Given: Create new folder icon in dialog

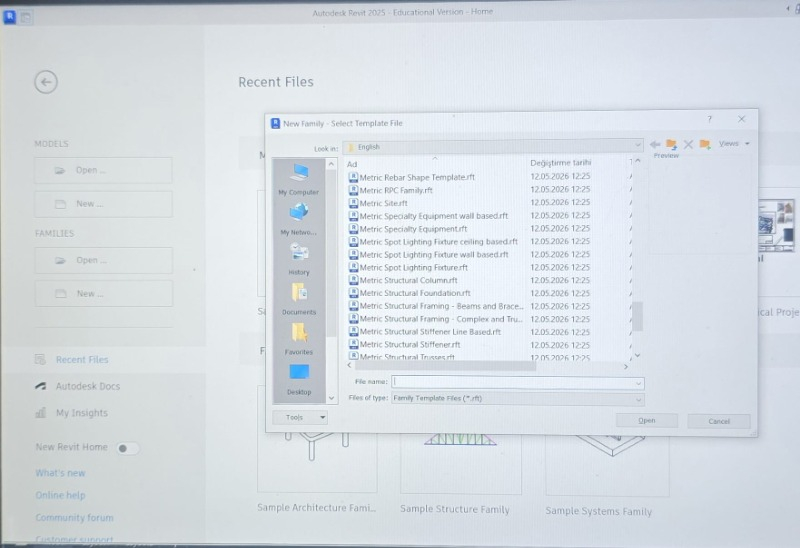Looking at the screenshot, I should pos(705,144).
